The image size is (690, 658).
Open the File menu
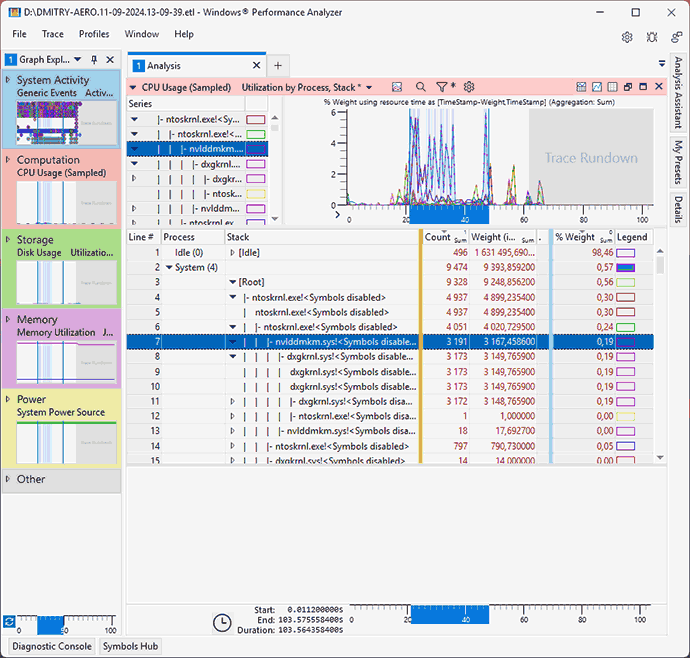click(19, 34)
